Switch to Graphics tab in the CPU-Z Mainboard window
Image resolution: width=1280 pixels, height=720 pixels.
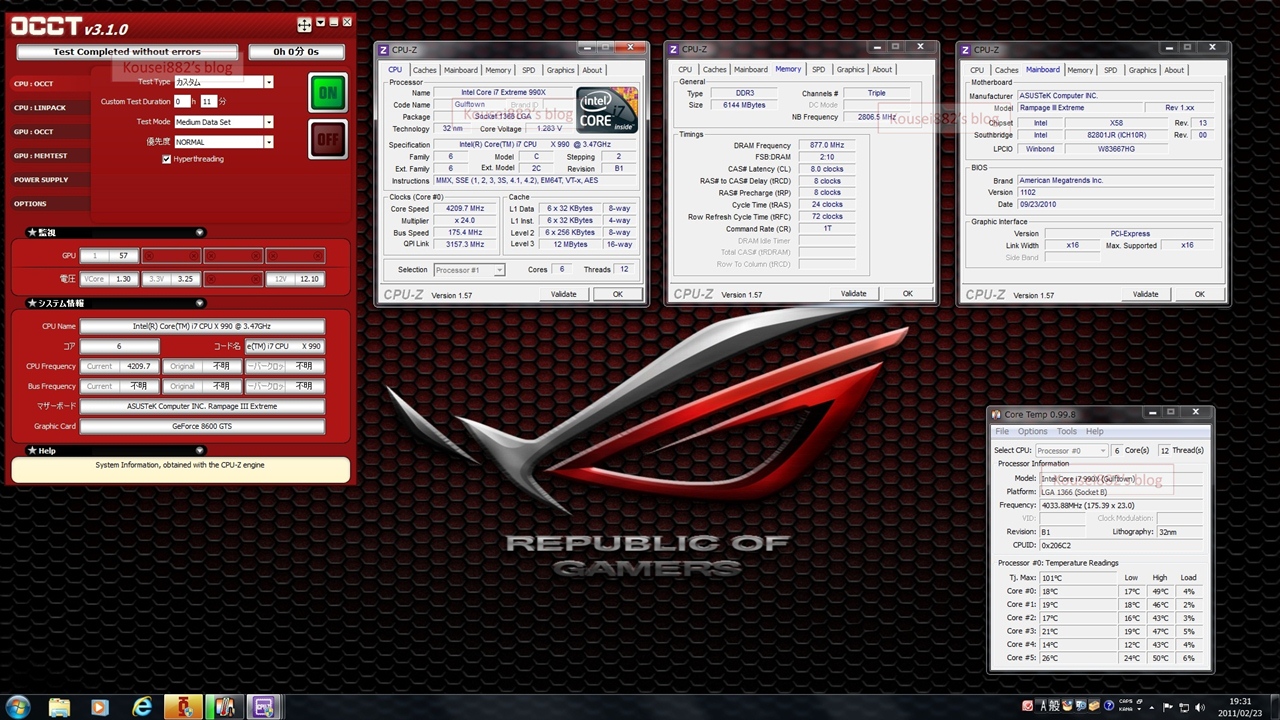tap(1142, 70)
